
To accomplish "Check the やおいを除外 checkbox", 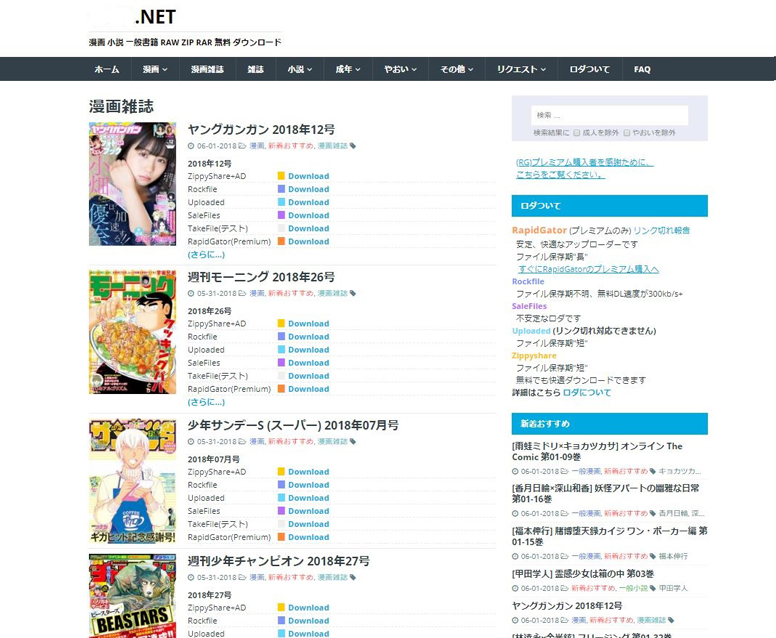I will click(x=627, y=133).
